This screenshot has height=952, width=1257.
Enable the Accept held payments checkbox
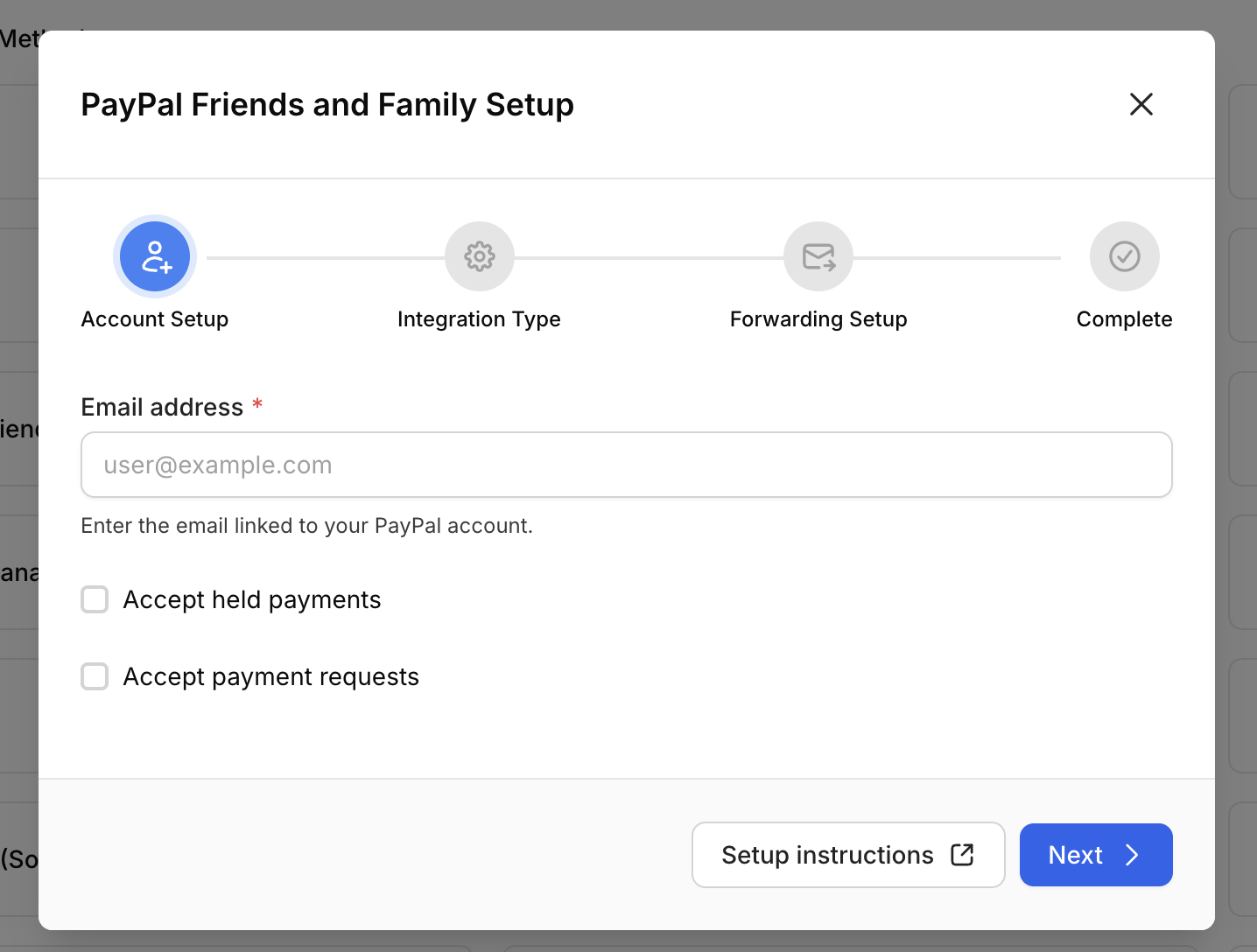click(95, 599)
